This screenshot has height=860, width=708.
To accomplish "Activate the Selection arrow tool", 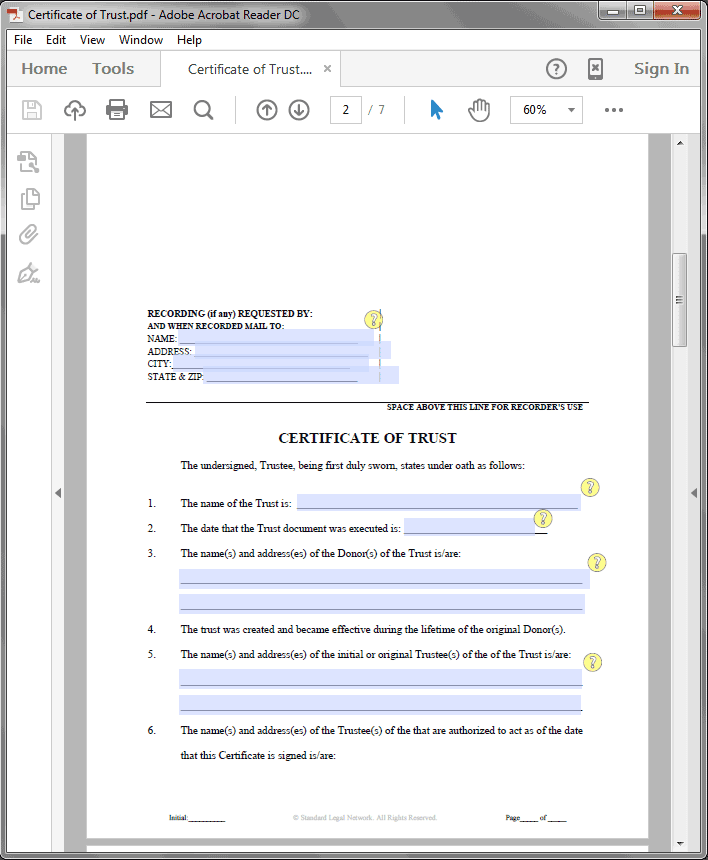I will click(437, 110).
